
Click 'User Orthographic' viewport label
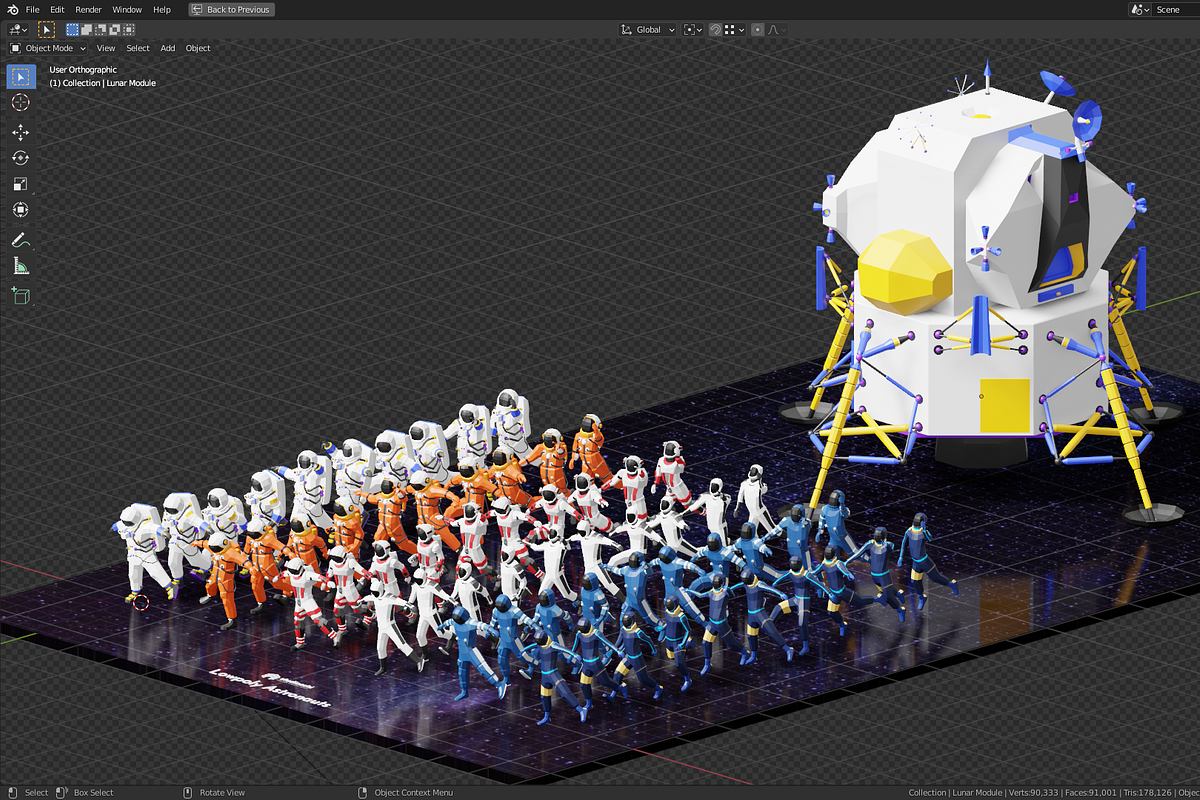click(x=83, y=70)
